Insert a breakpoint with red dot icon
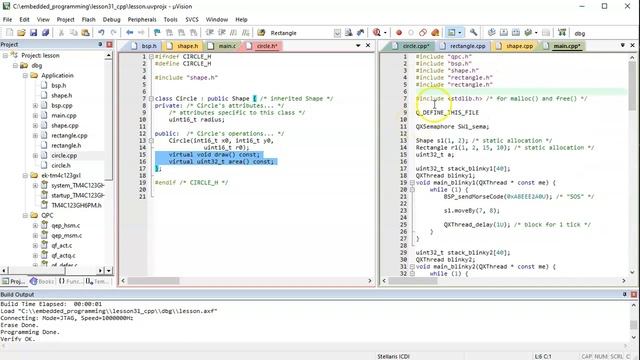 click(x=399, y=33)
